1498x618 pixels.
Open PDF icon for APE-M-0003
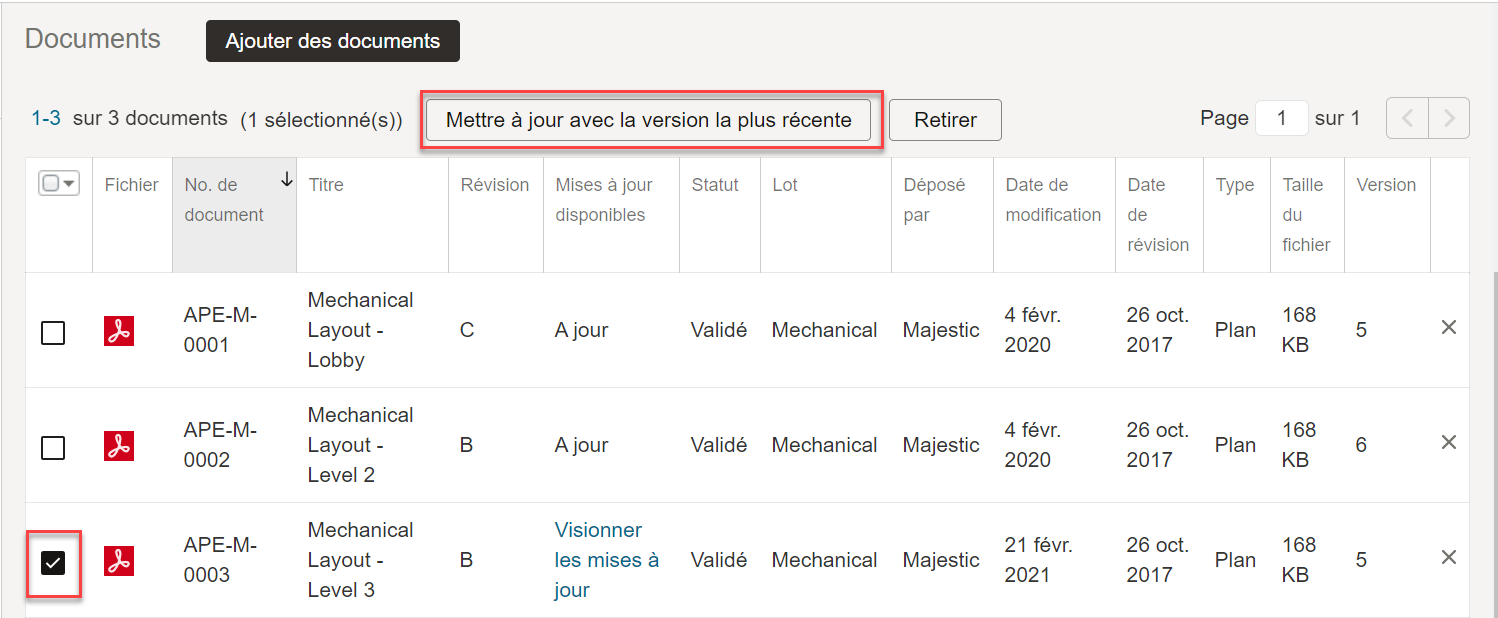(x=119, y=561)
